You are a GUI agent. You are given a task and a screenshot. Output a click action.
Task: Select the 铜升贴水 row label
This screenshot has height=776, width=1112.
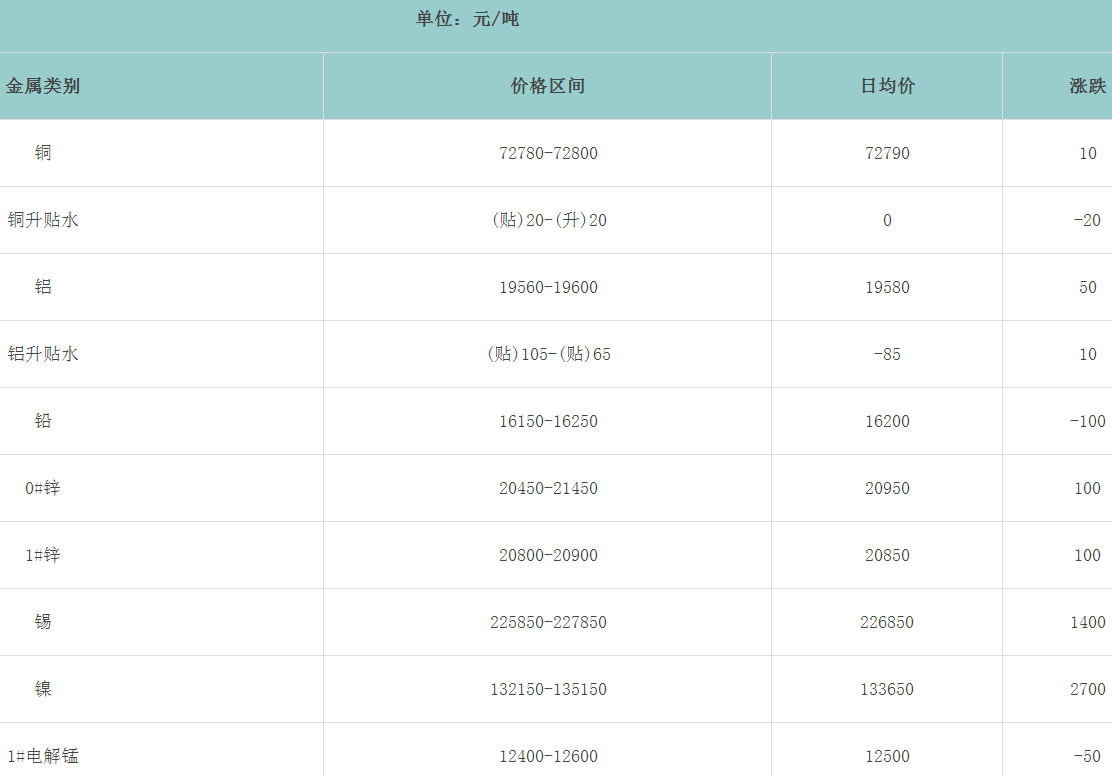click(43, 220)
